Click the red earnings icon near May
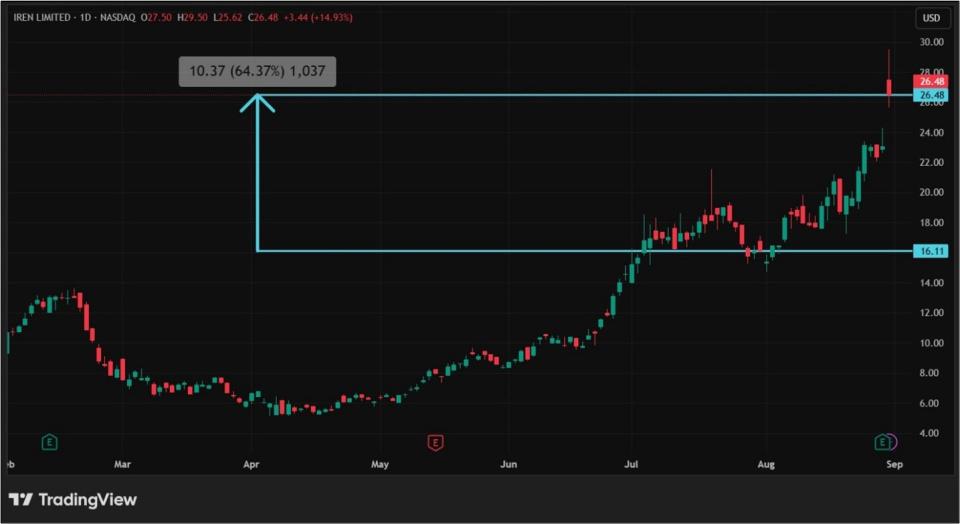Screen dimensions: 960x524 coord(434,441)
